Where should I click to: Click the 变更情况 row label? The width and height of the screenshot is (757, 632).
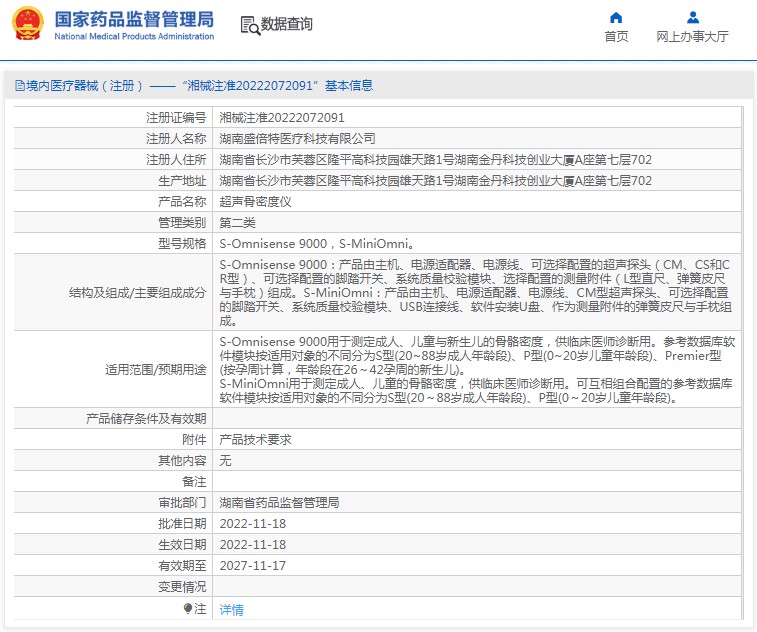pyautogui.click(x=182, y=586)
